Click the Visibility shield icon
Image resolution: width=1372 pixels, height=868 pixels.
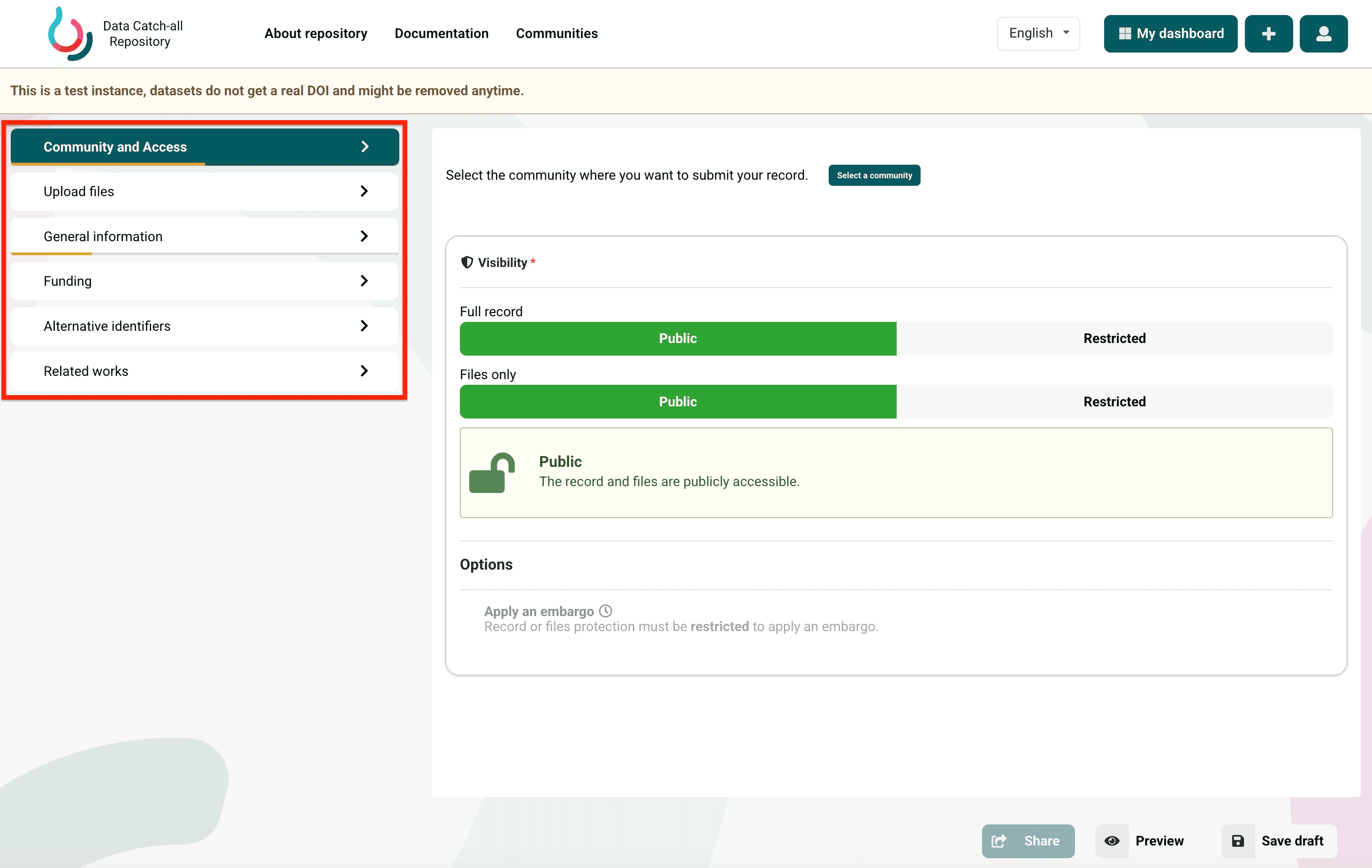coord(466,262)
